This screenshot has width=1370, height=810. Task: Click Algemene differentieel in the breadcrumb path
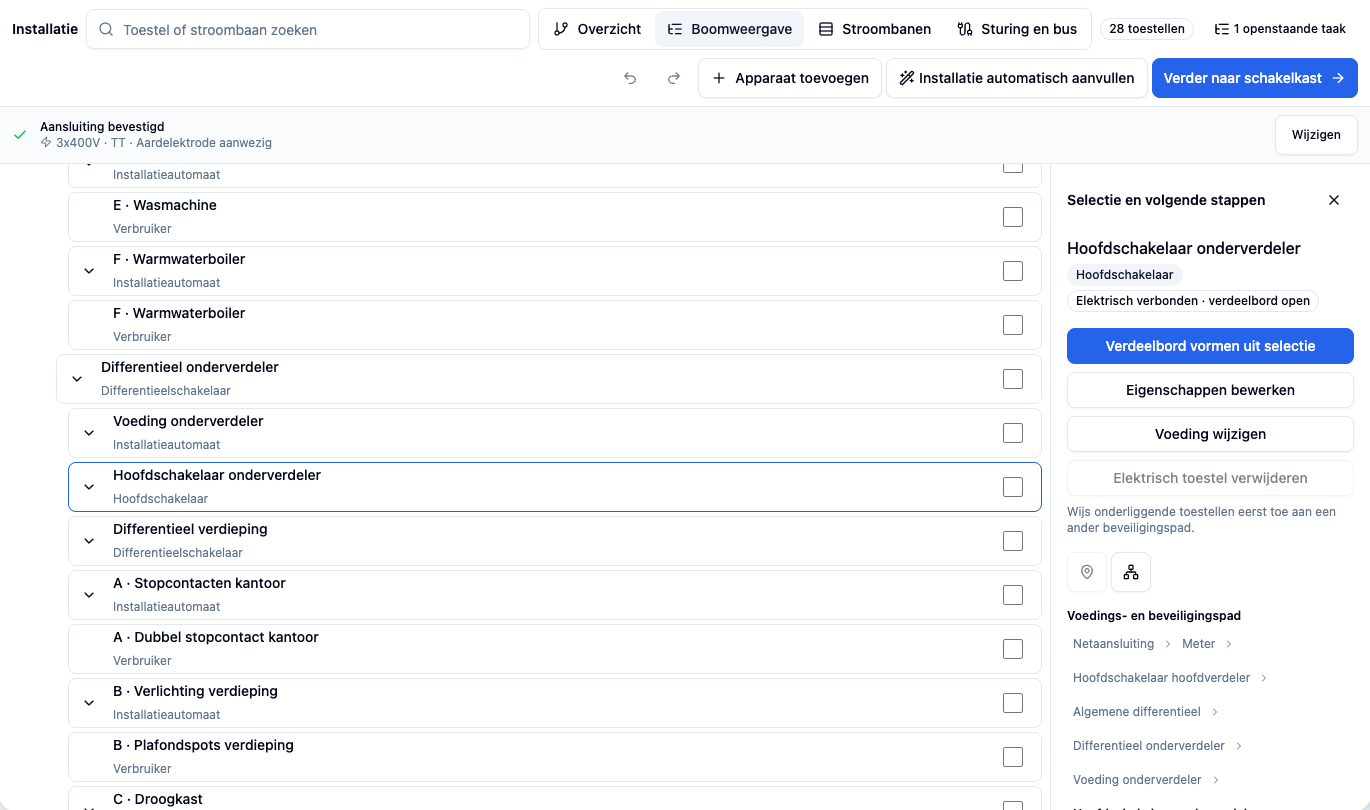[1136, 712]
